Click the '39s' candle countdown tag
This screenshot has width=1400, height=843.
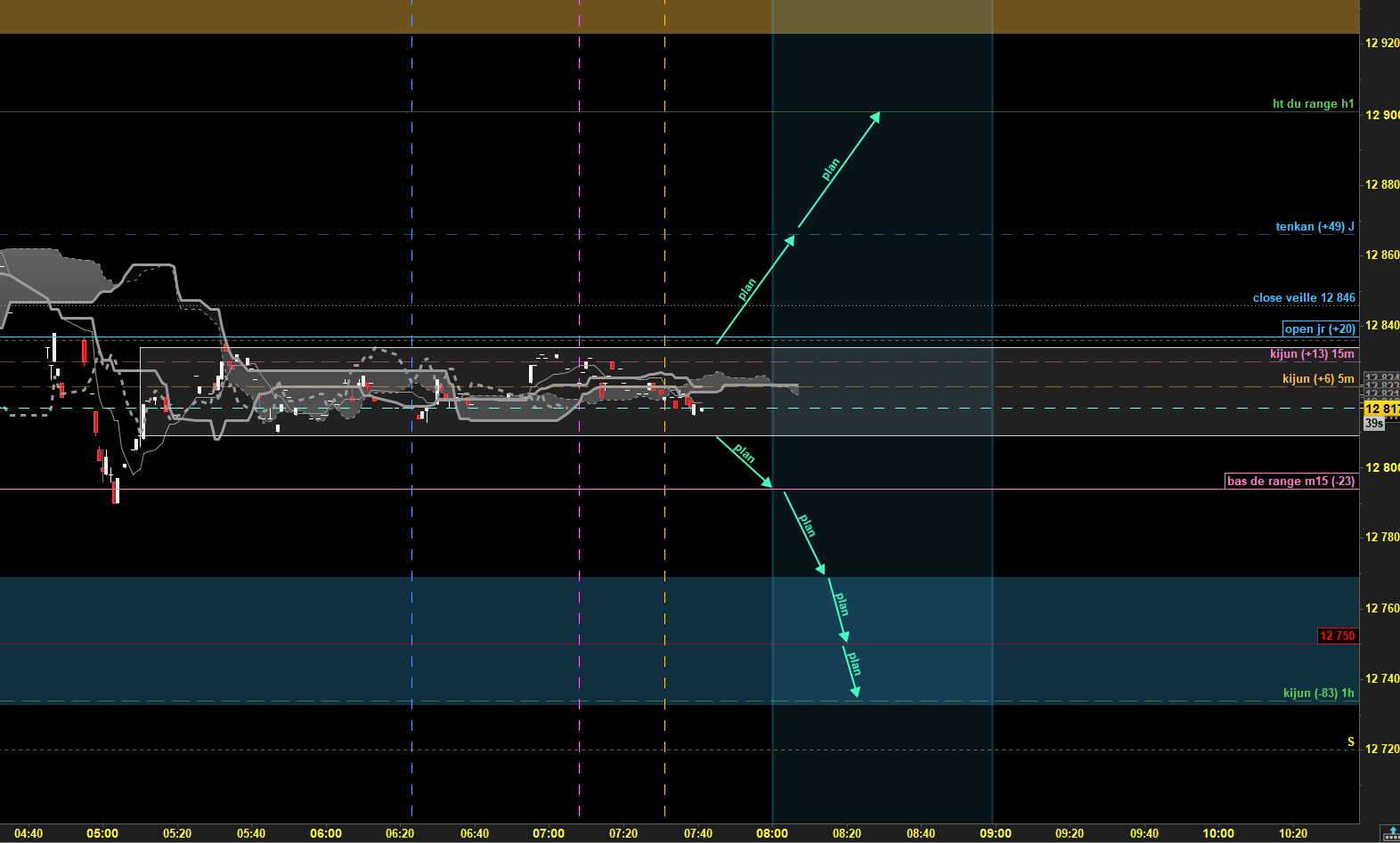coord(1374,423)
